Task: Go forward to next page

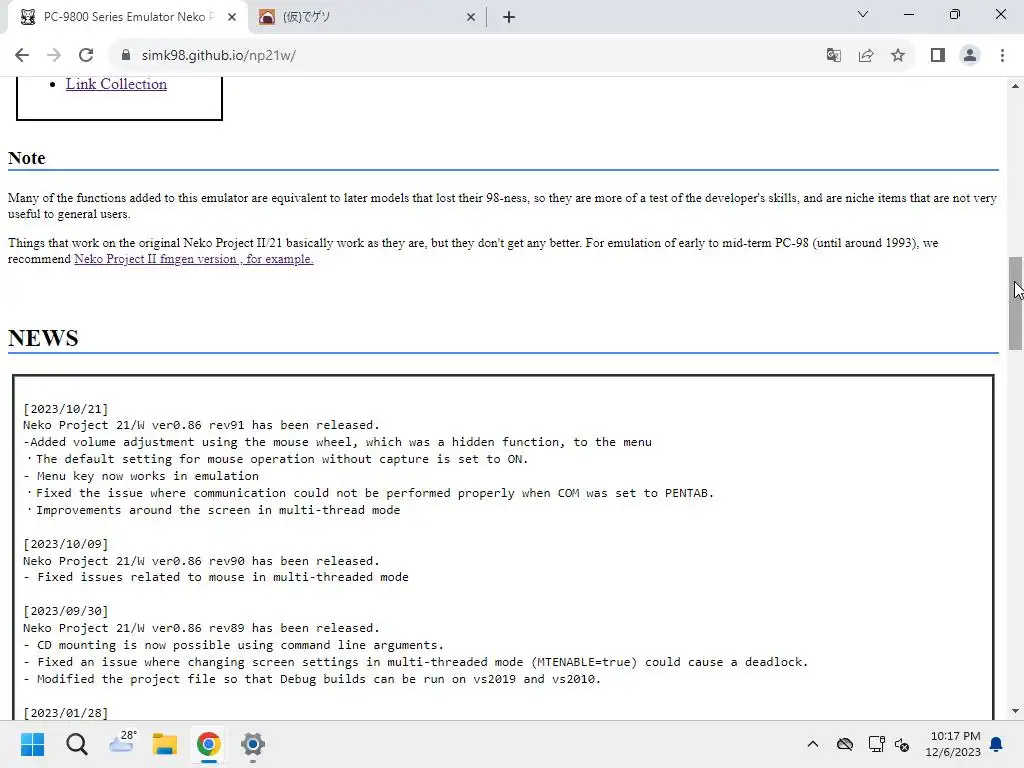Action: tap(54, 55)
